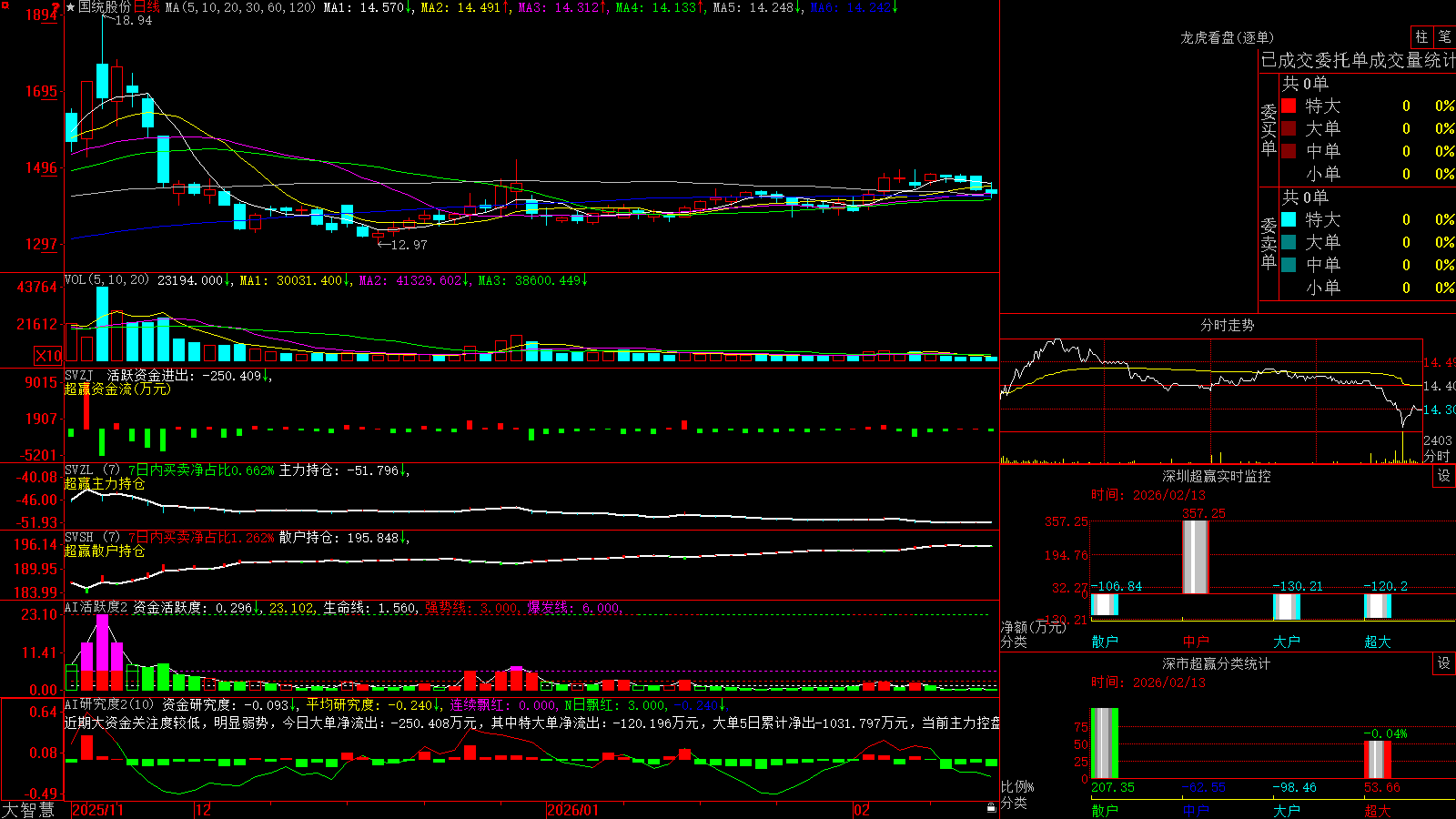
Task: Click the 超赢资金流(万元) label
Action: (x=117, y=389)
